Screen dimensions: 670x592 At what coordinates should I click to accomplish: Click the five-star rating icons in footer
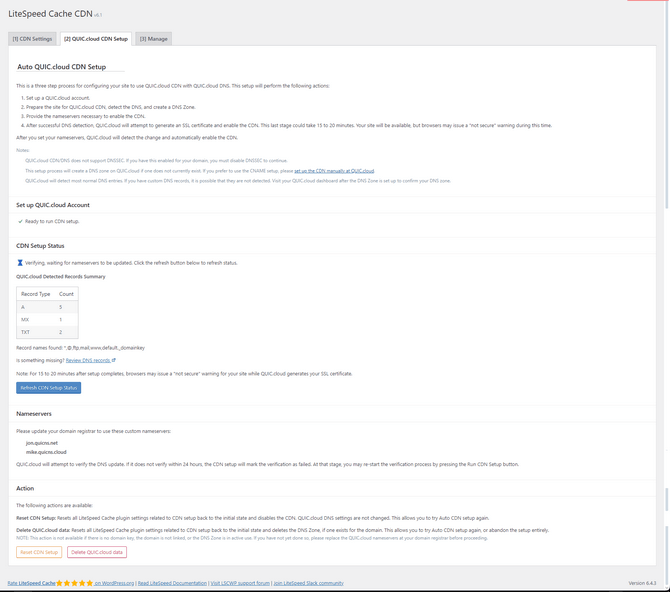pos(75,583)
